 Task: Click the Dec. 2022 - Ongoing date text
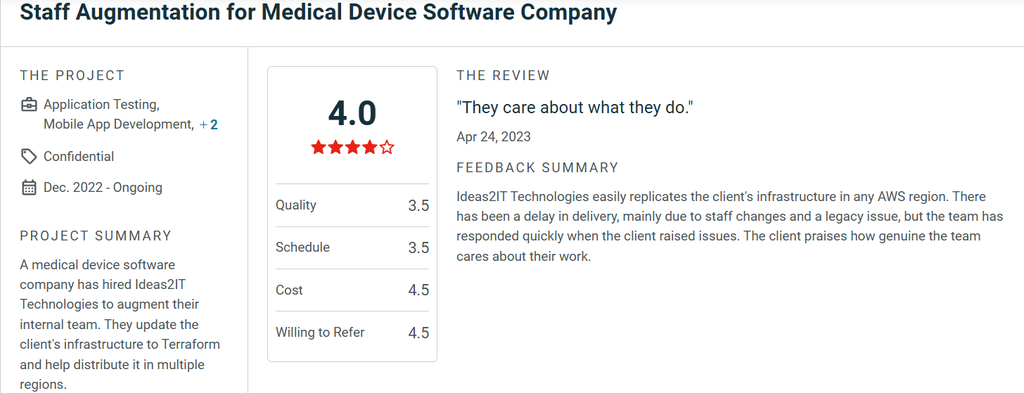103,188
